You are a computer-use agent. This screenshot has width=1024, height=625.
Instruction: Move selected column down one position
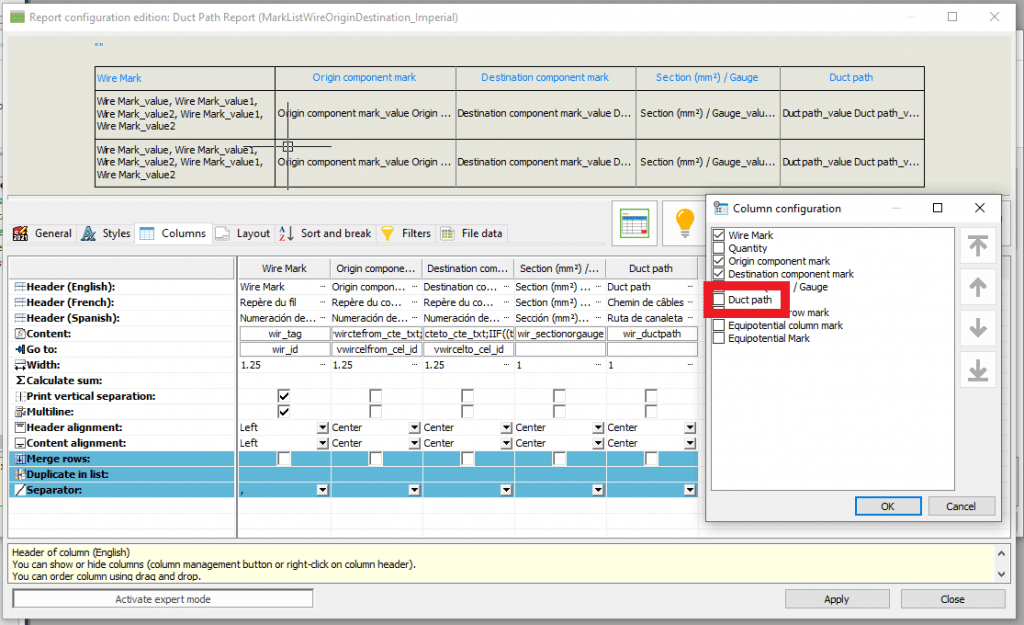point(977,328)
